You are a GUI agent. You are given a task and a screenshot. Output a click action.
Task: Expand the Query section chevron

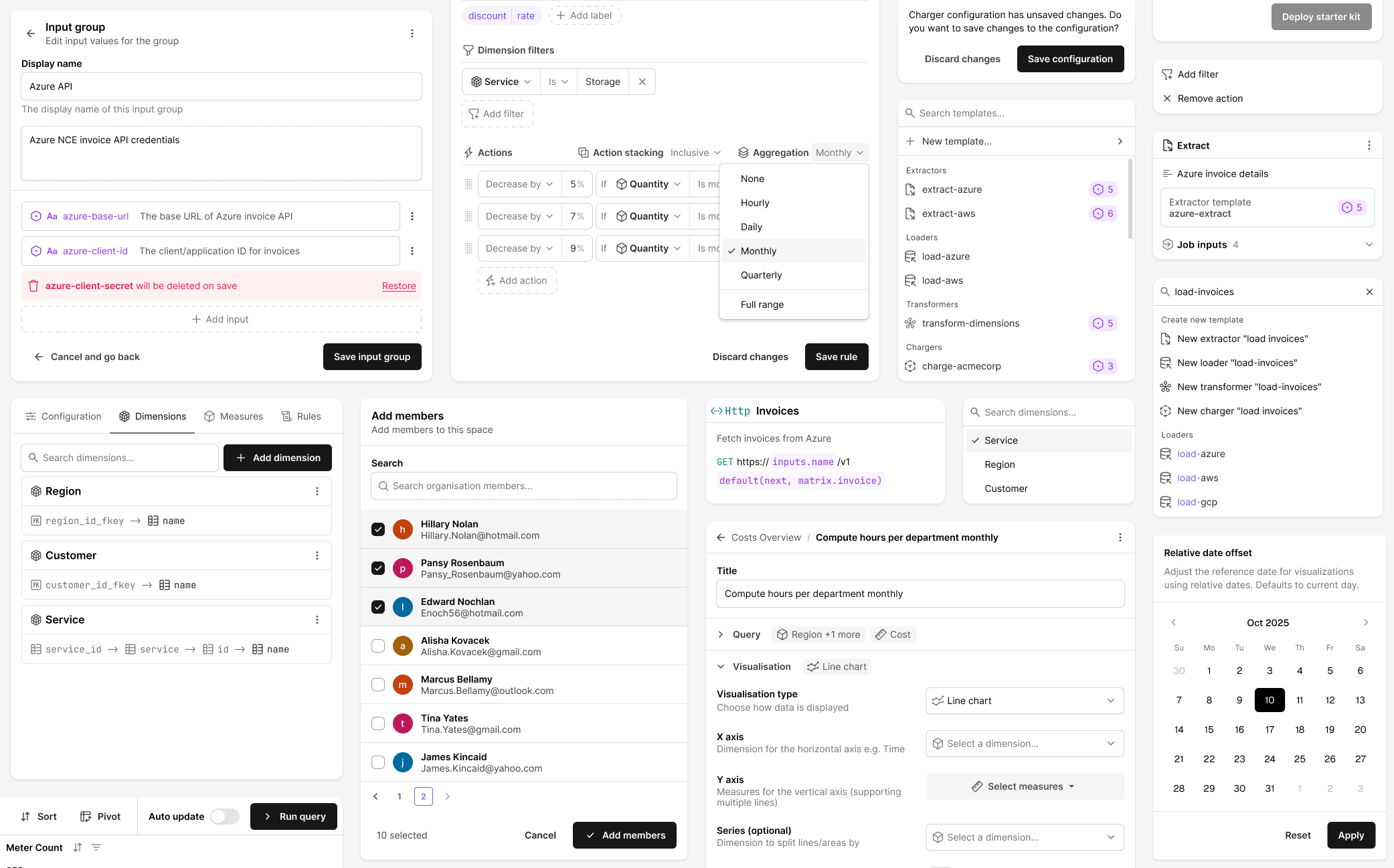click(x=721, y=634)
